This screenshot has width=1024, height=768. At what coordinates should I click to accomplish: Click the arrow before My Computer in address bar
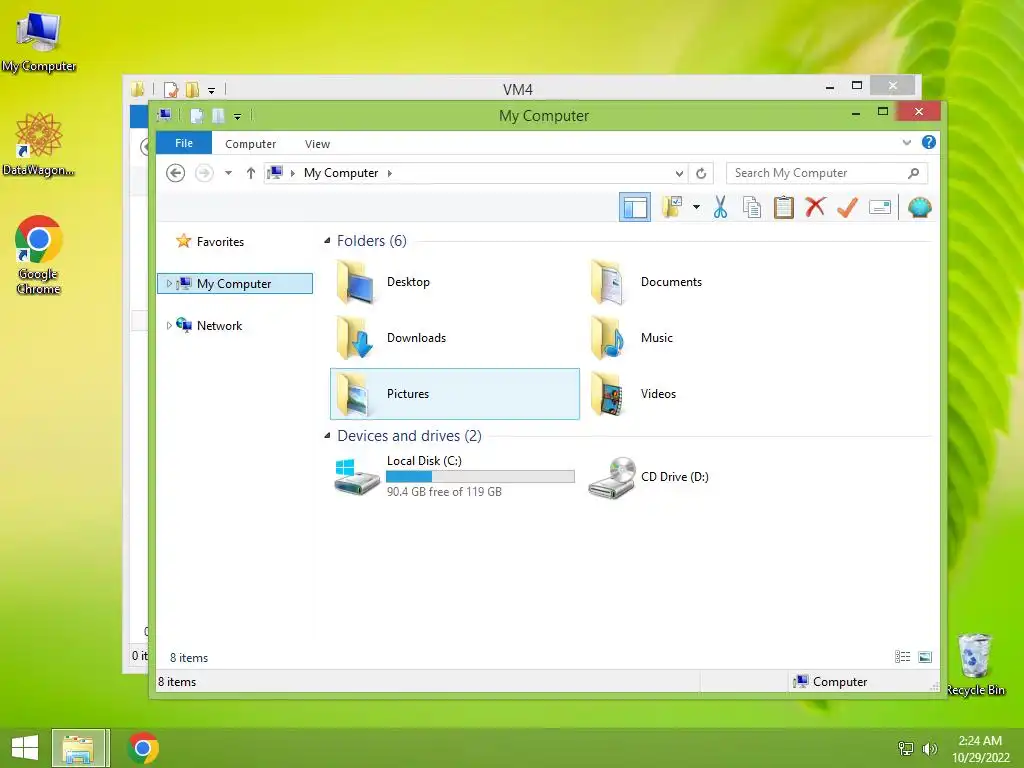point(293,173)
